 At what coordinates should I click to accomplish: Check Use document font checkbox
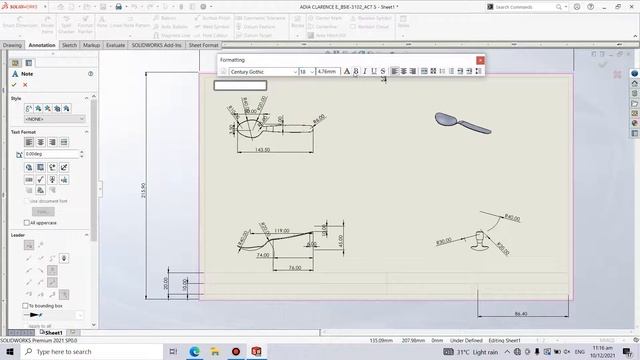click(27, 201)
